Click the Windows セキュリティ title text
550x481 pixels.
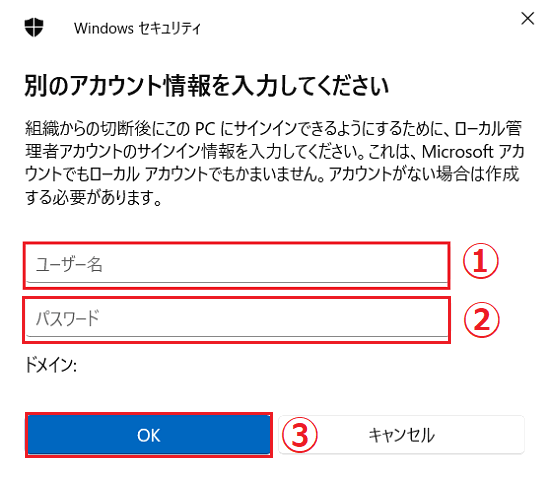137,28
